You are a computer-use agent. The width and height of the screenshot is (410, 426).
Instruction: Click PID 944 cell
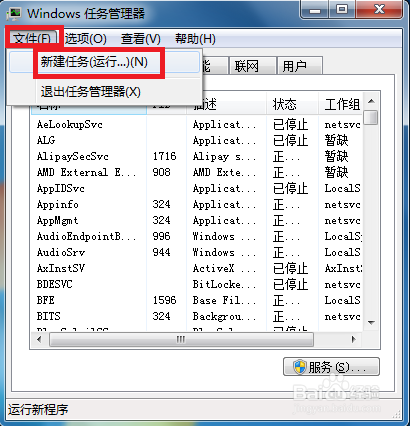click(x=161, y=252)
